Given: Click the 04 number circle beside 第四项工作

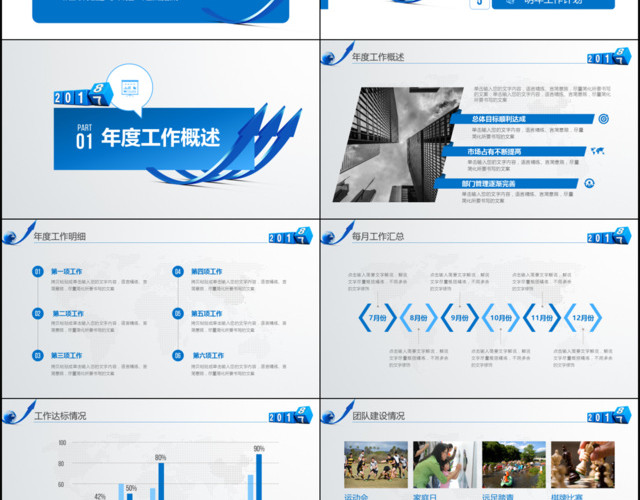Looking at the screenshot, I should tap(178, 271).
